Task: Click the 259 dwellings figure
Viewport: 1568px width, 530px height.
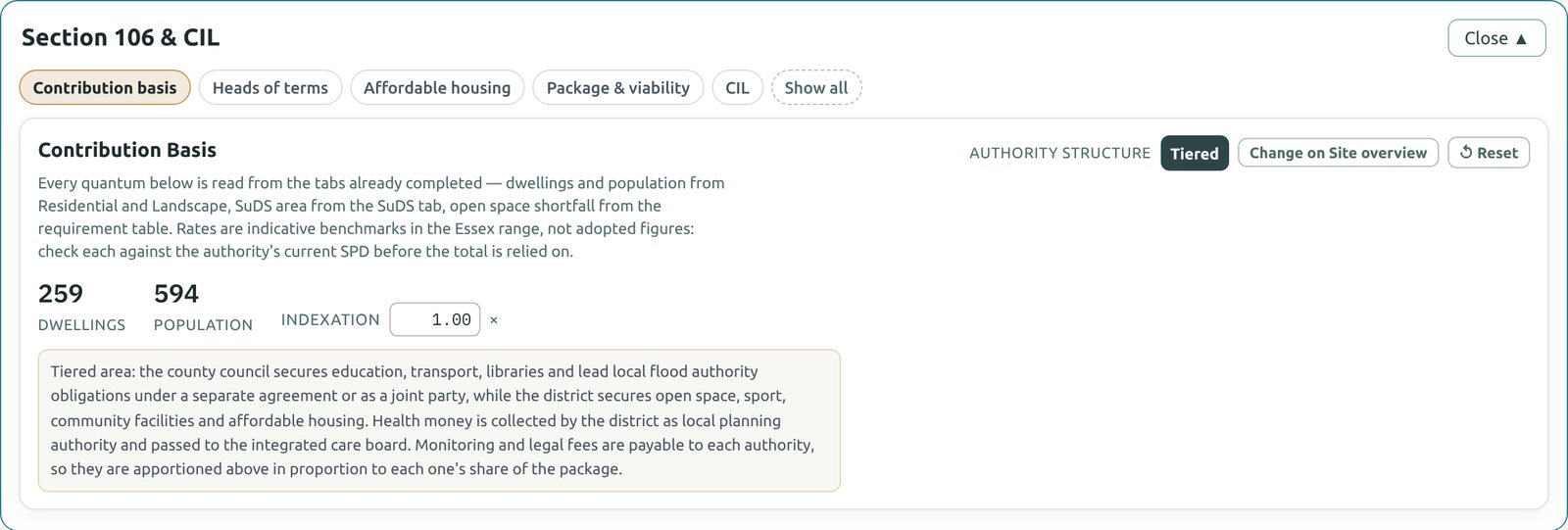Action: pyautogui.click(x=61, y=293)
